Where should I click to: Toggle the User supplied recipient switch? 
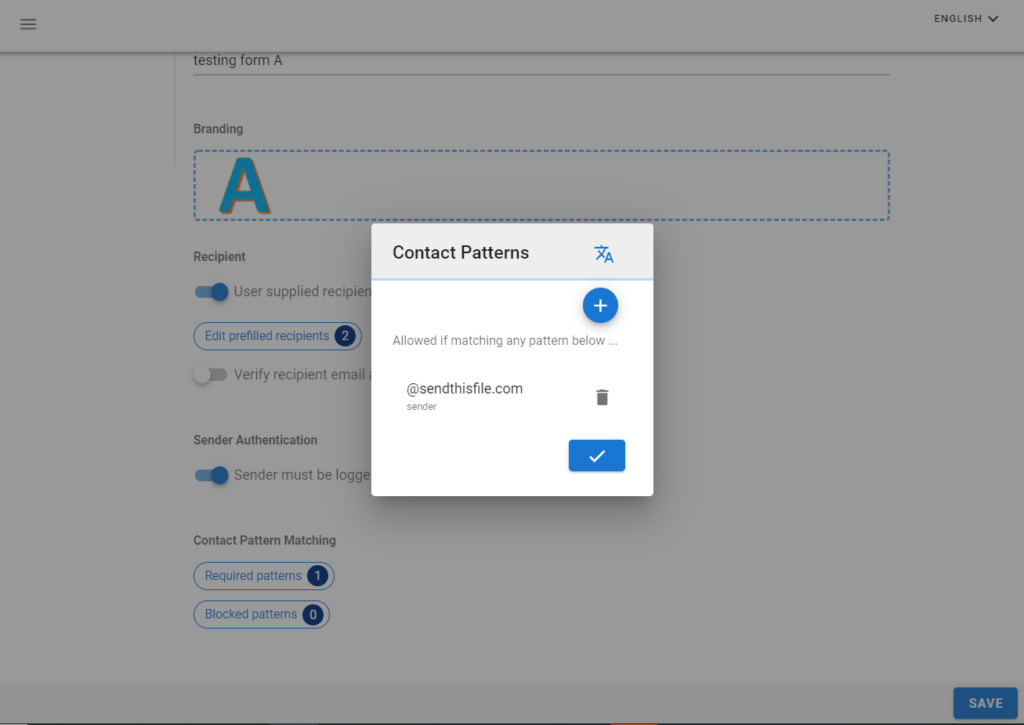click(212, 292)
